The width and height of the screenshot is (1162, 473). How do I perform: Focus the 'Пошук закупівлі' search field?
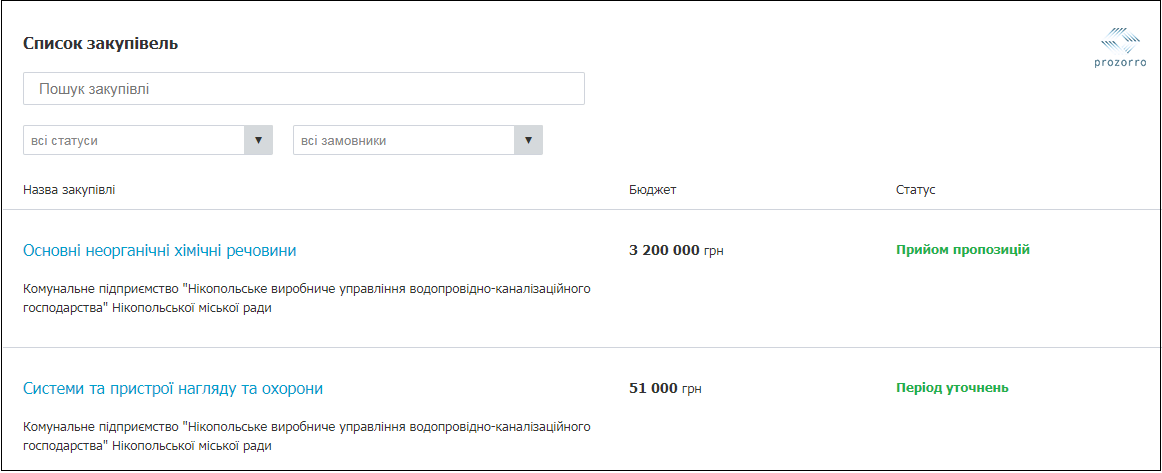pyautogui.click(x=303, y=89)
